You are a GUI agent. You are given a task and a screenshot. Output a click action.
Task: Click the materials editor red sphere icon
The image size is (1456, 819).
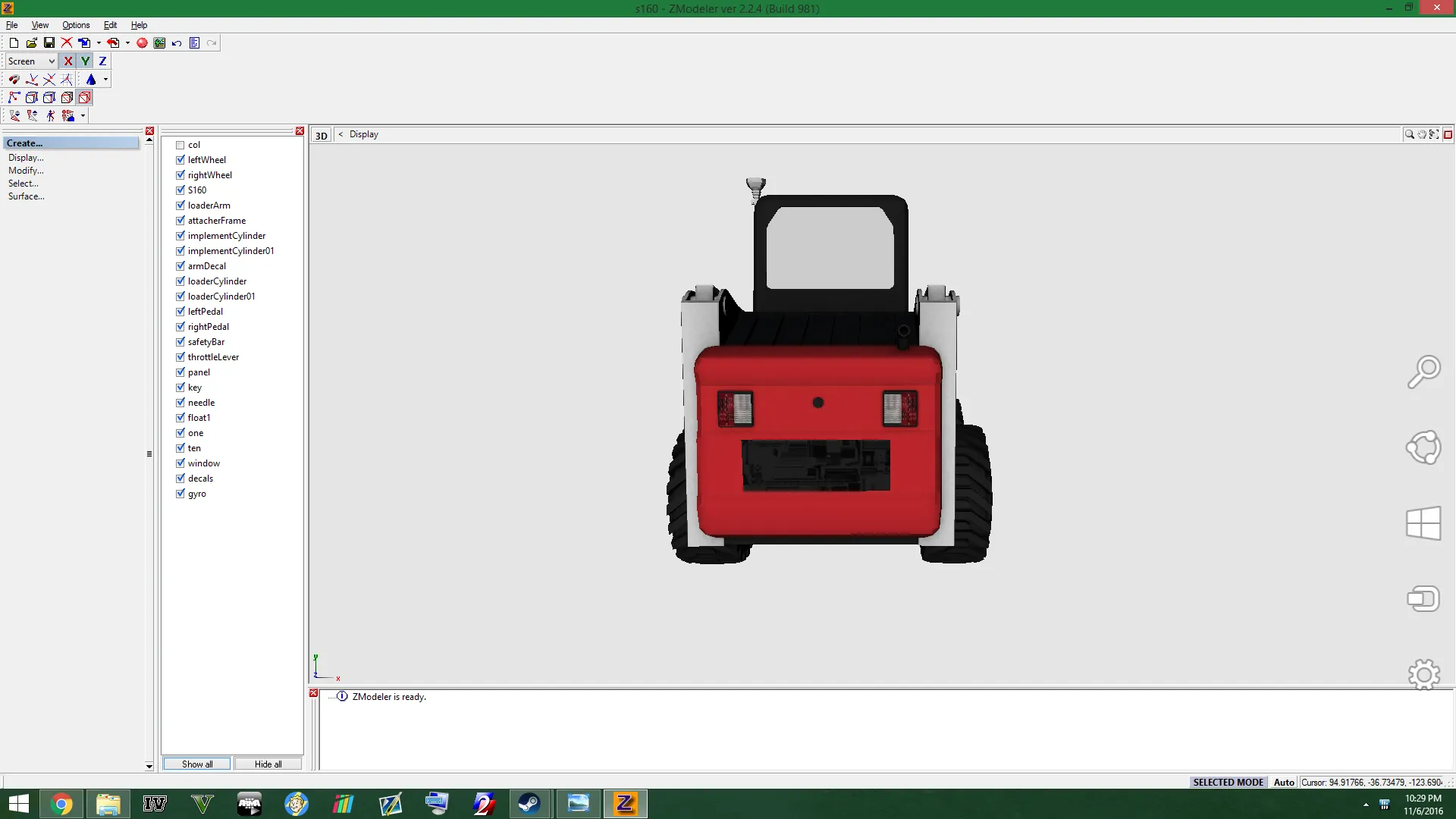pyautogui.click(x=142, y=43)
